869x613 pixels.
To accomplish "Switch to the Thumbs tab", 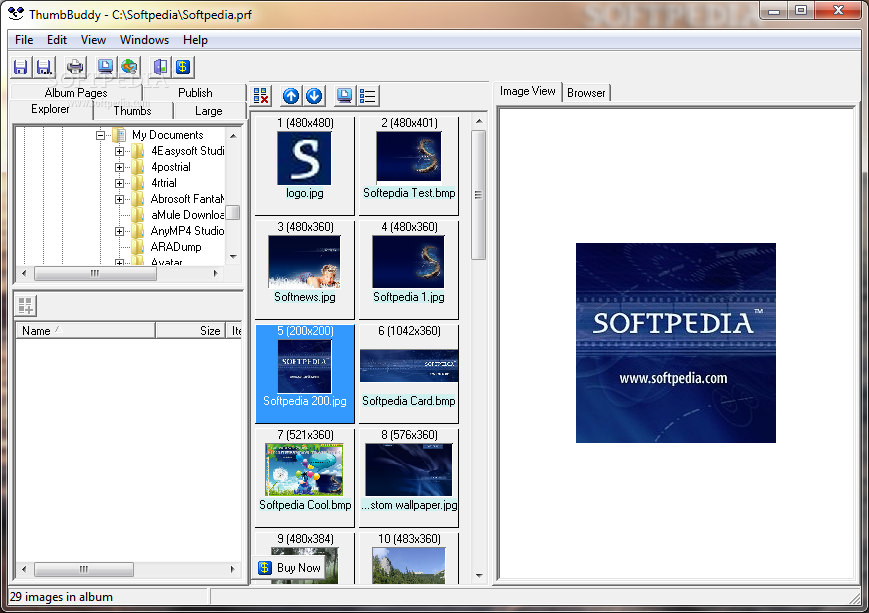I will [132, 111].
